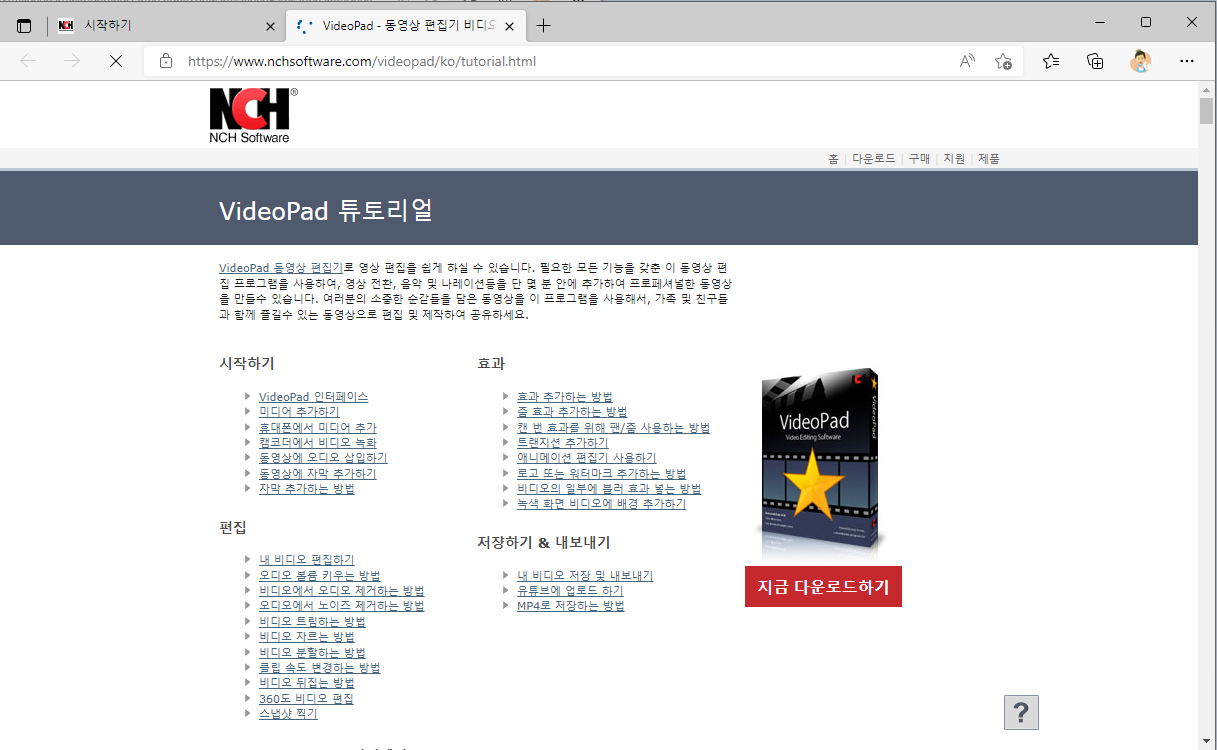Open 비디오의 일부에 블러 효과 link

609,488
